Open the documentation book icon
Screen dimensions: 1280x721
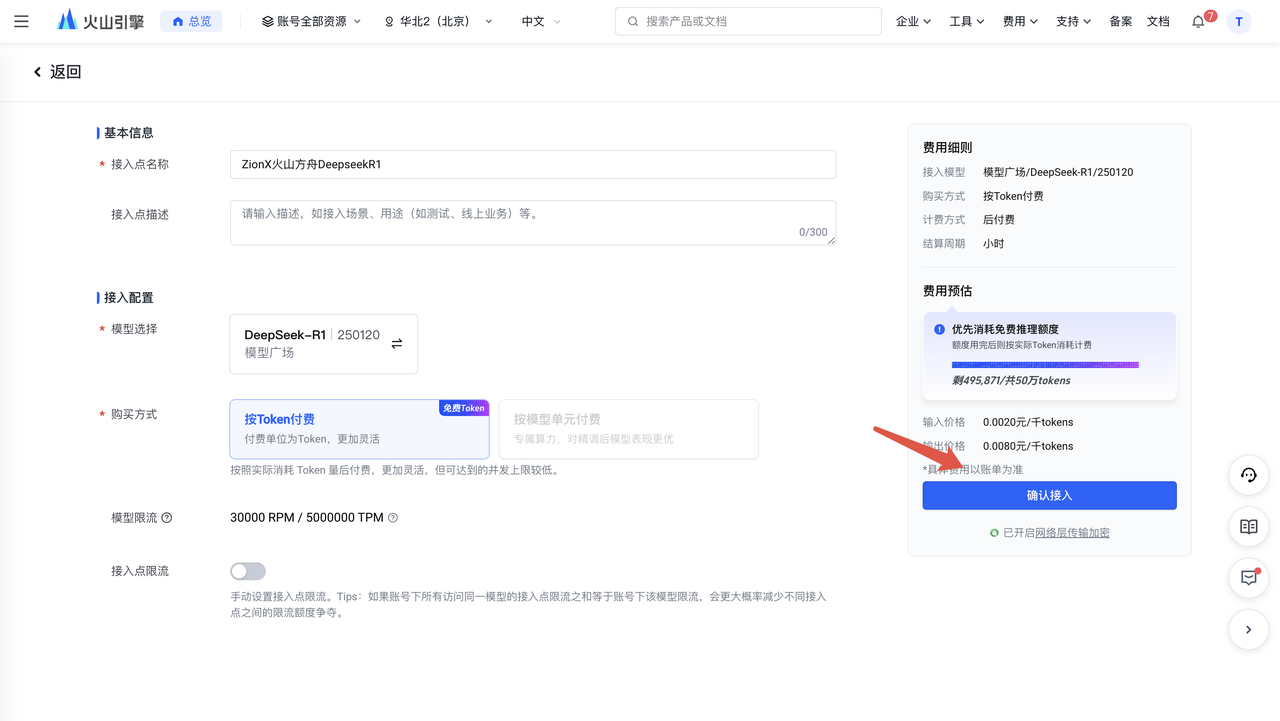click(x=1249, y=526)
